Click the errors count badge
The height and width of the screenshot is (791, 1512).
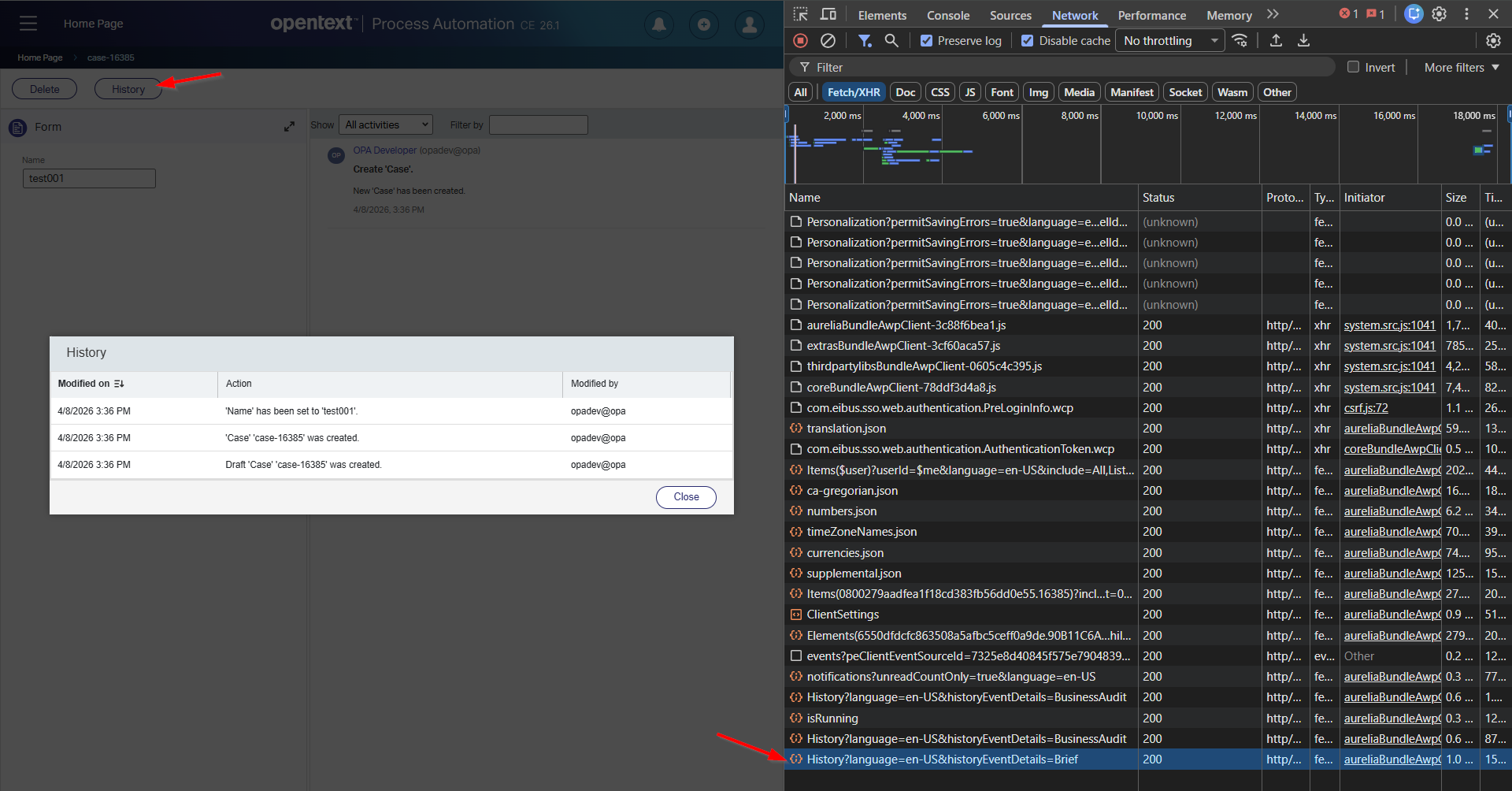coord(1349,14)
